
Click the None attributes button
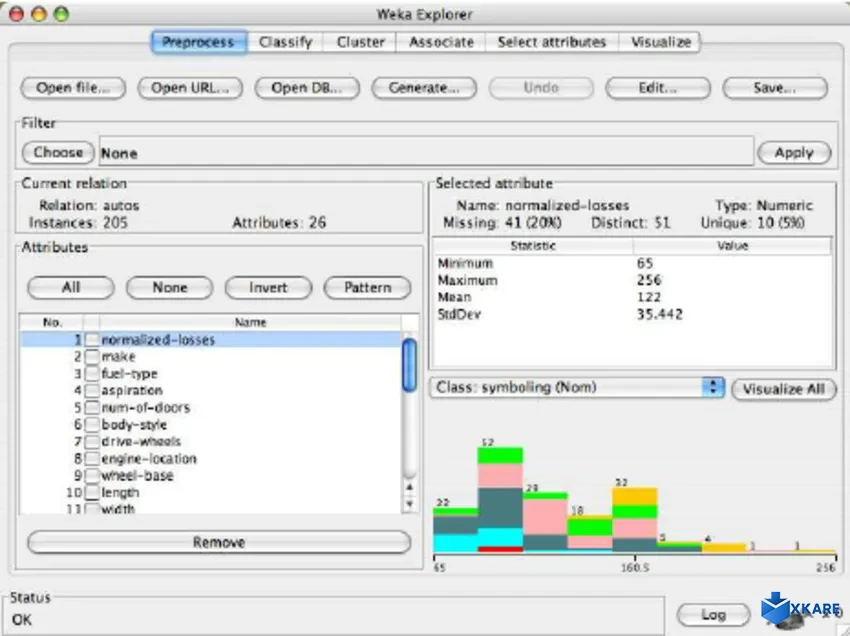[170, 287]
